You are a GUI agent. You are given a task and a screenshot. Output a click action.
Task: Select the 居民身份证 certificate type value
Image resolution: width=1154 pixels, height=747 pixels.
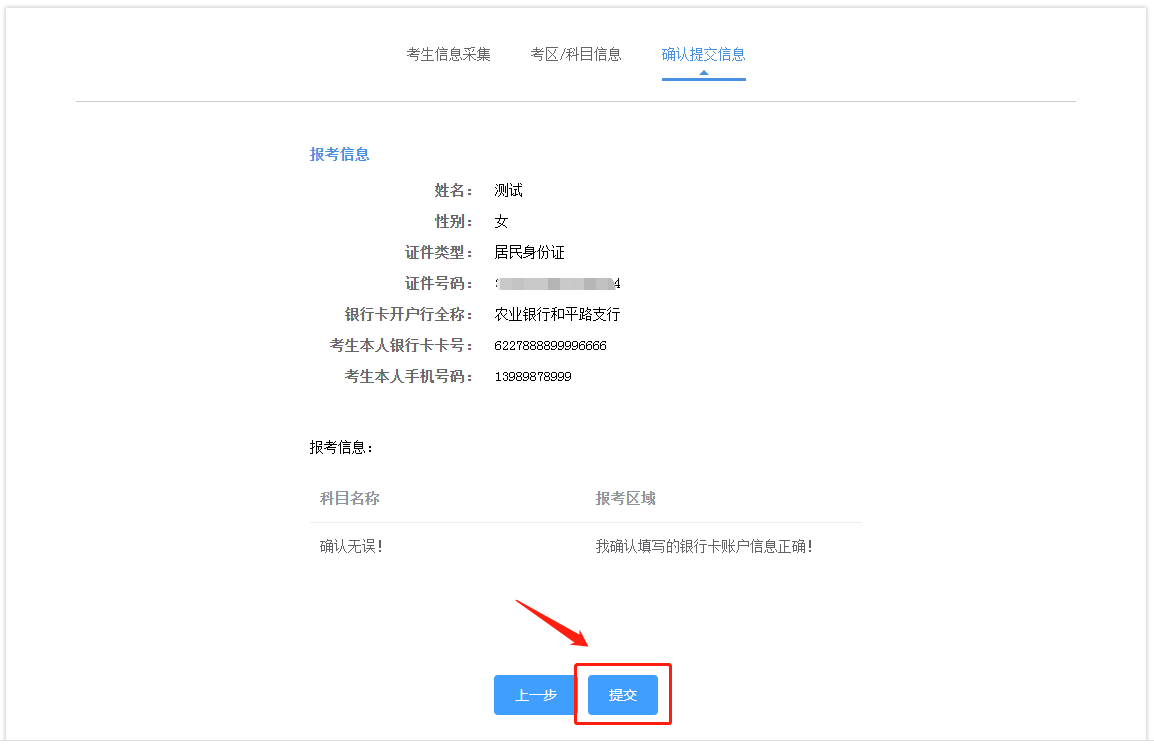tap(529, 252)
